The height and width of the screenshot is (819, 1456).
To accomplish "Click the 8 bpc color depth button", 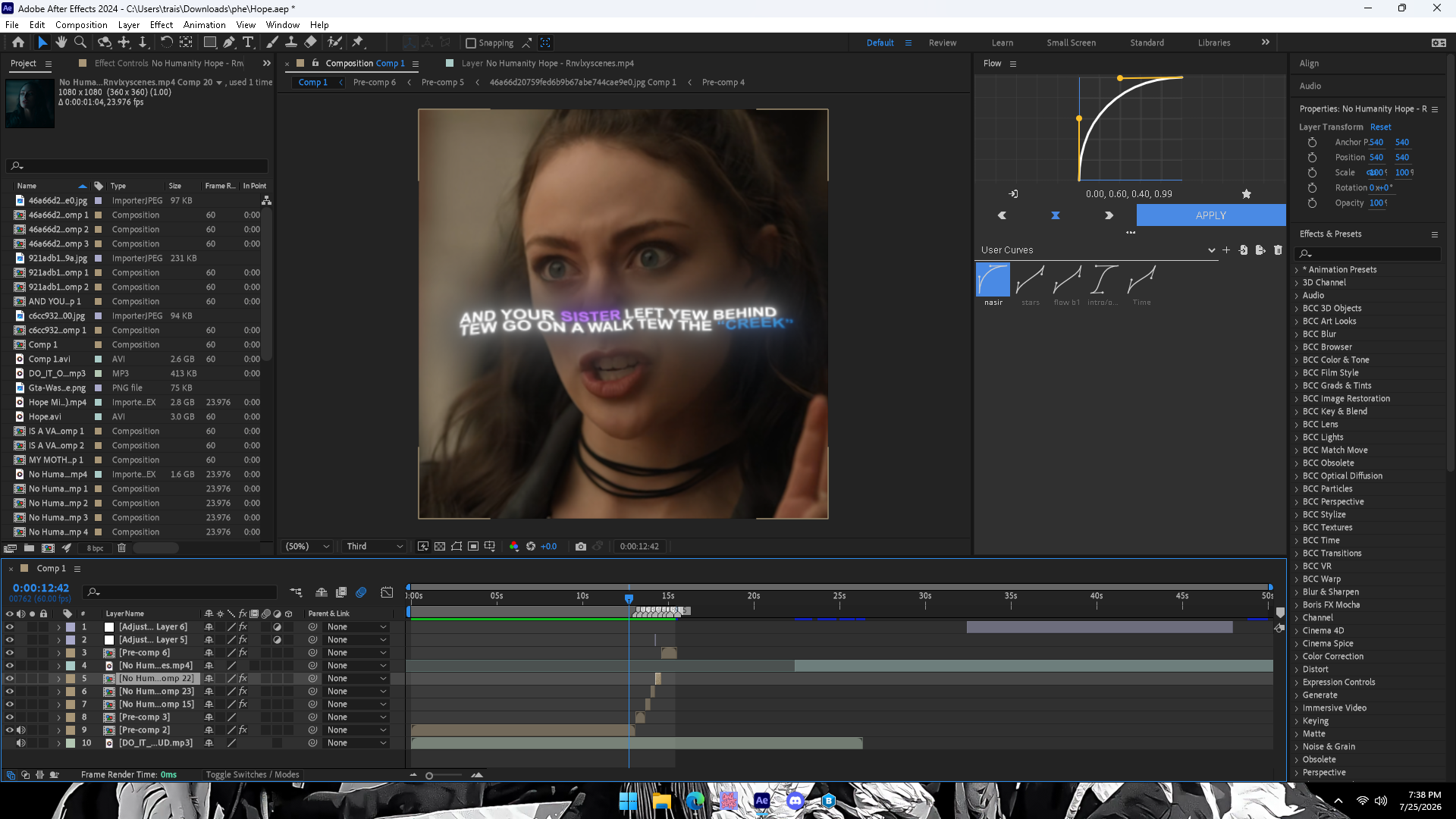I will pyautogui.click(x=95, y=548).
